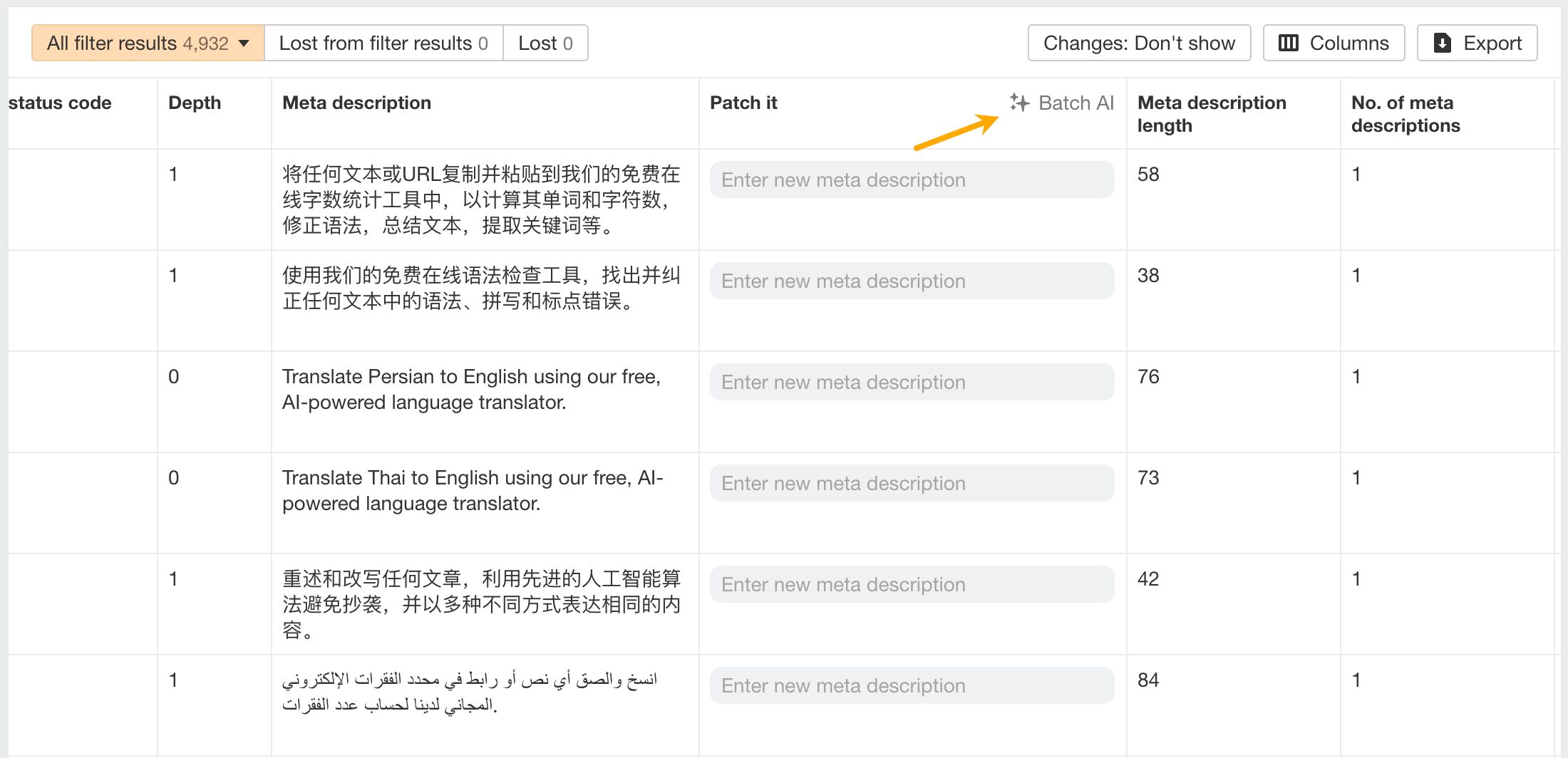Click the Patch it column header

[743, 103]
